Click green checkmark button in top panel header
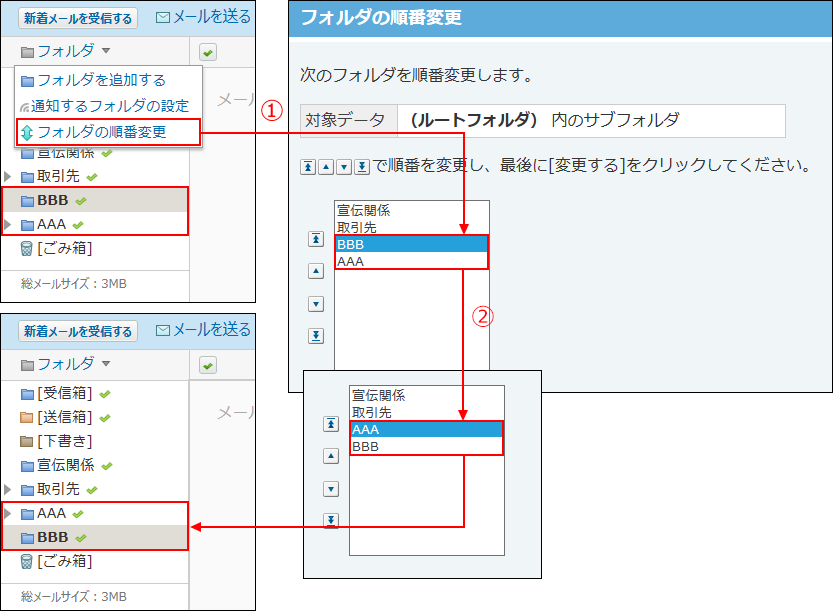The width and height of the screenshot is (833, 611). pos(208,52)
